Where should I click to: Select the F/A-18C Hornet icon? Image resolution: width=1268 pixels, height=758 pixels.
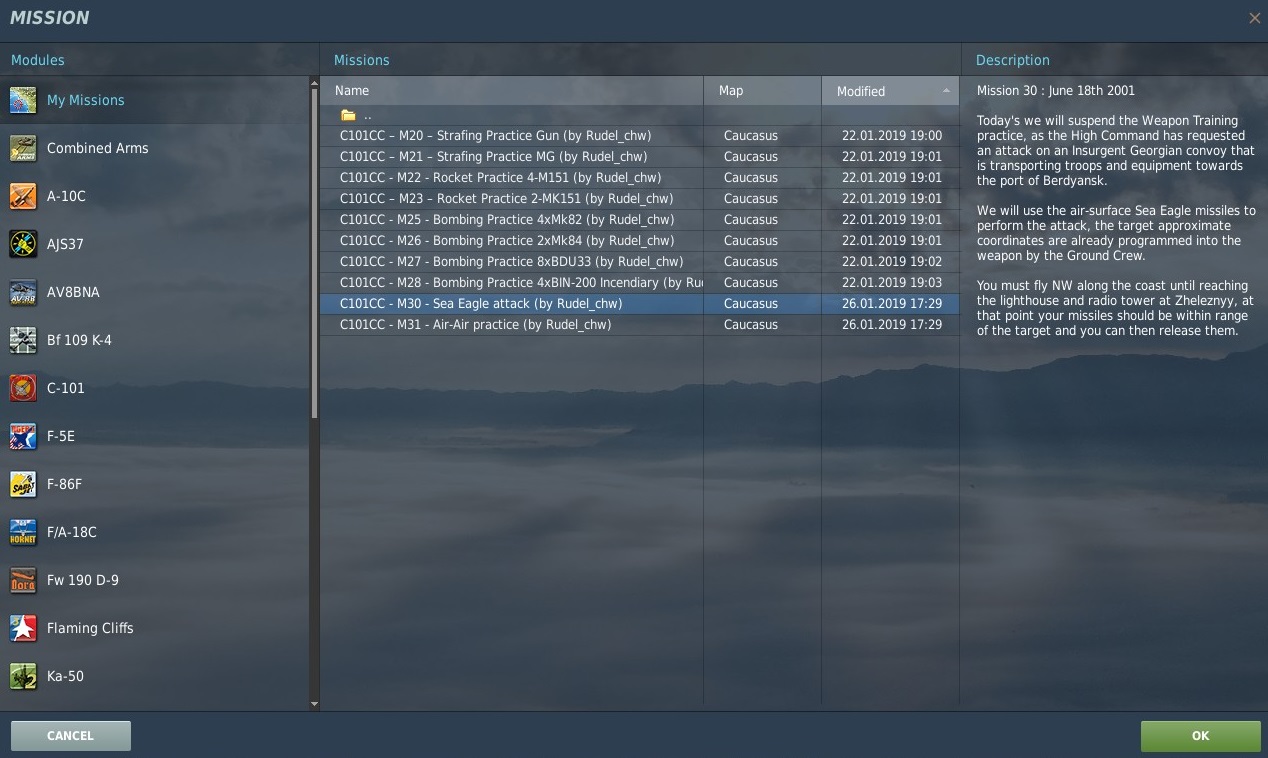click(23, 532)
